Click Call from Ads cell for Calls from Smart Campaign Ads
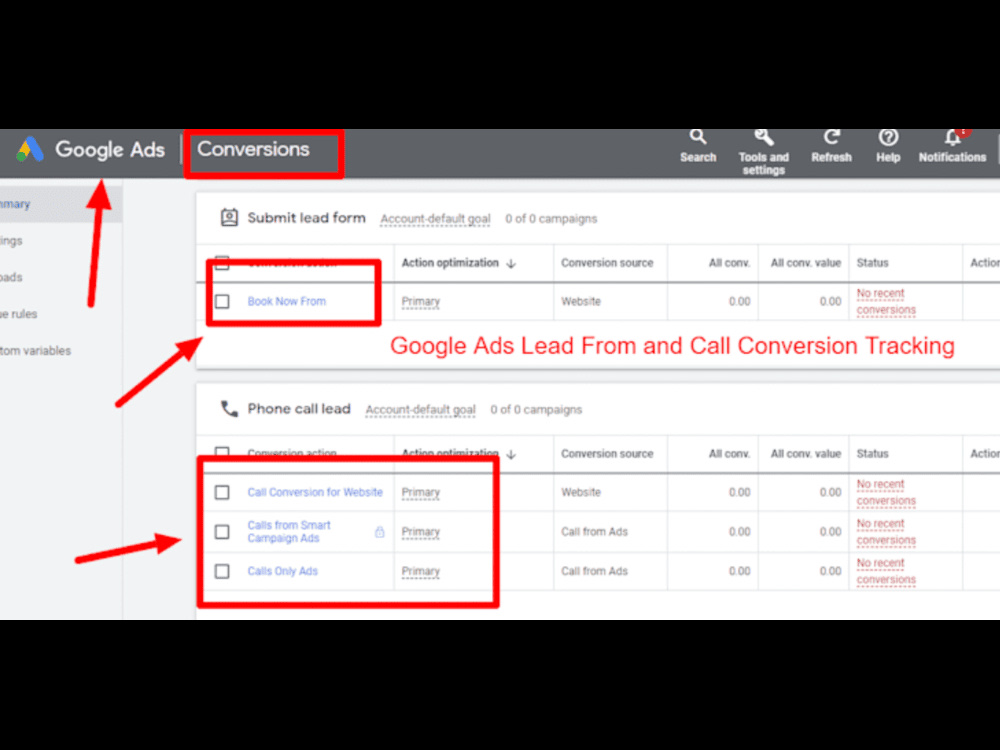The width and height of the screenshot is (1000, 750). tap(594, 531)
